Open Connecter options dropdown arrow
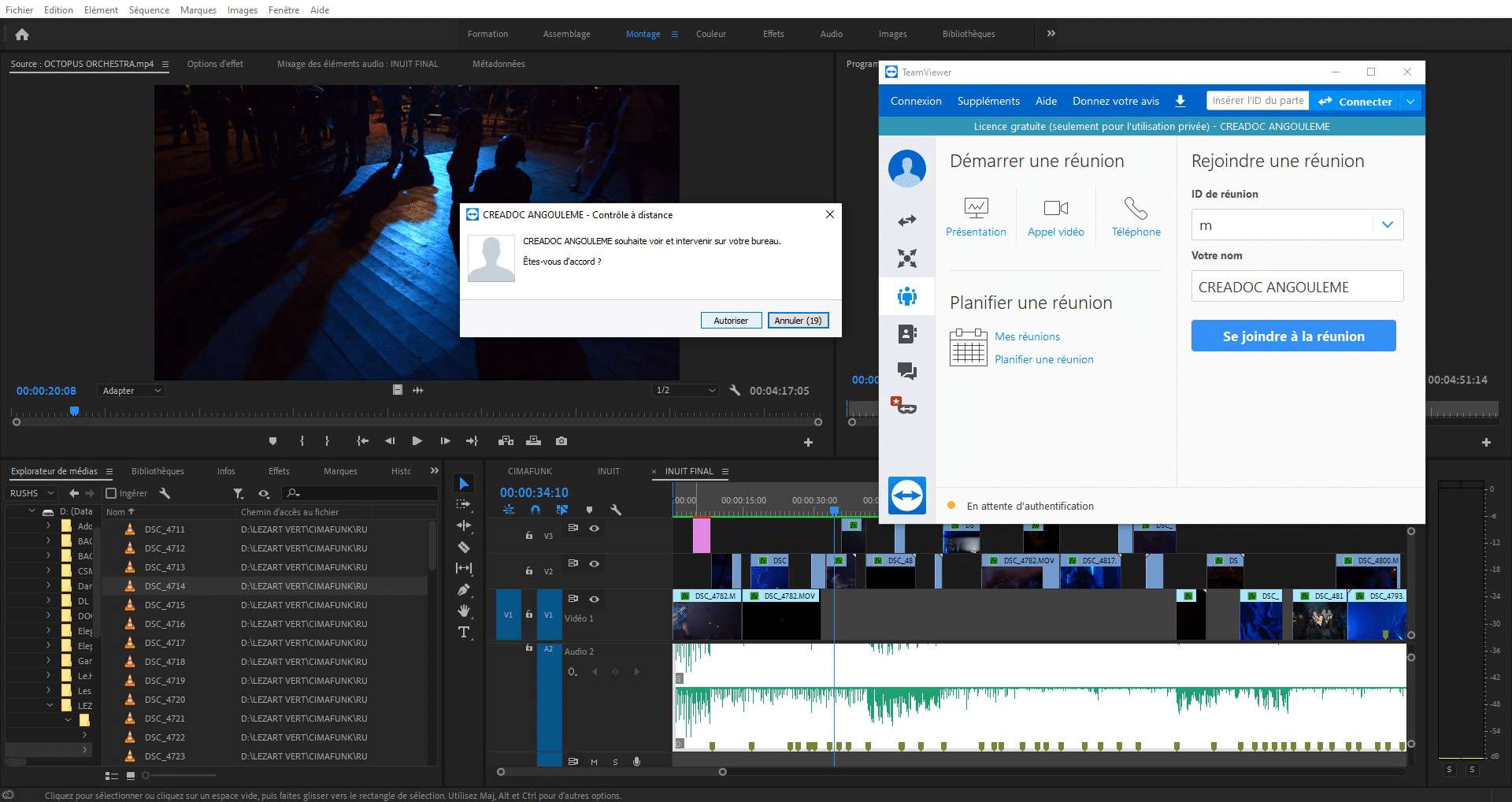1512x802 pixels. point(1410,101)
